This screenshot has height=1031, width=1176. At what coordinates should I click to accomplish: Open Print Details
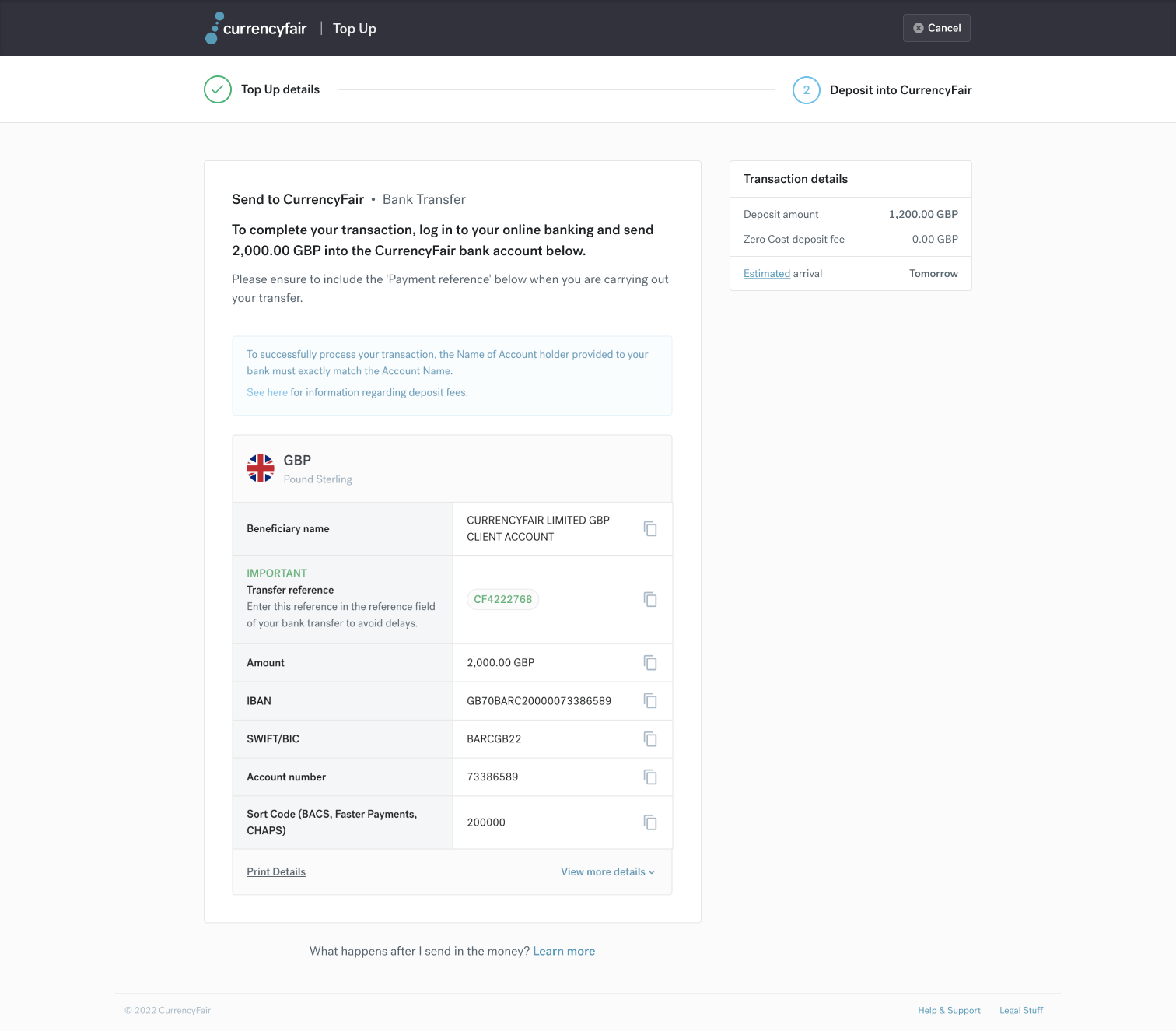(x=275, y=871)
